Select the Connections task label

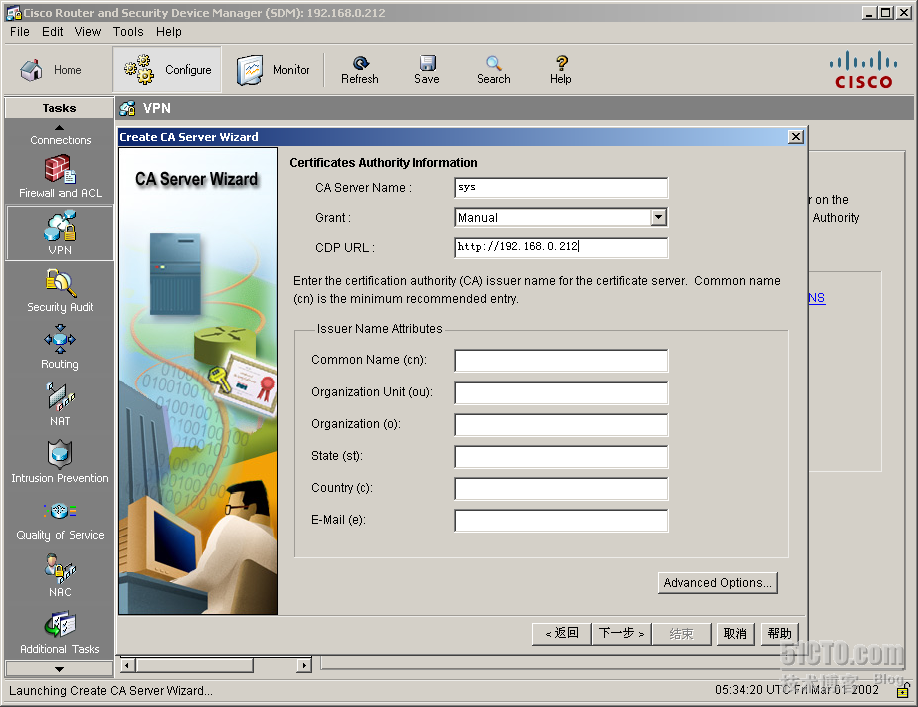[60, 140]
